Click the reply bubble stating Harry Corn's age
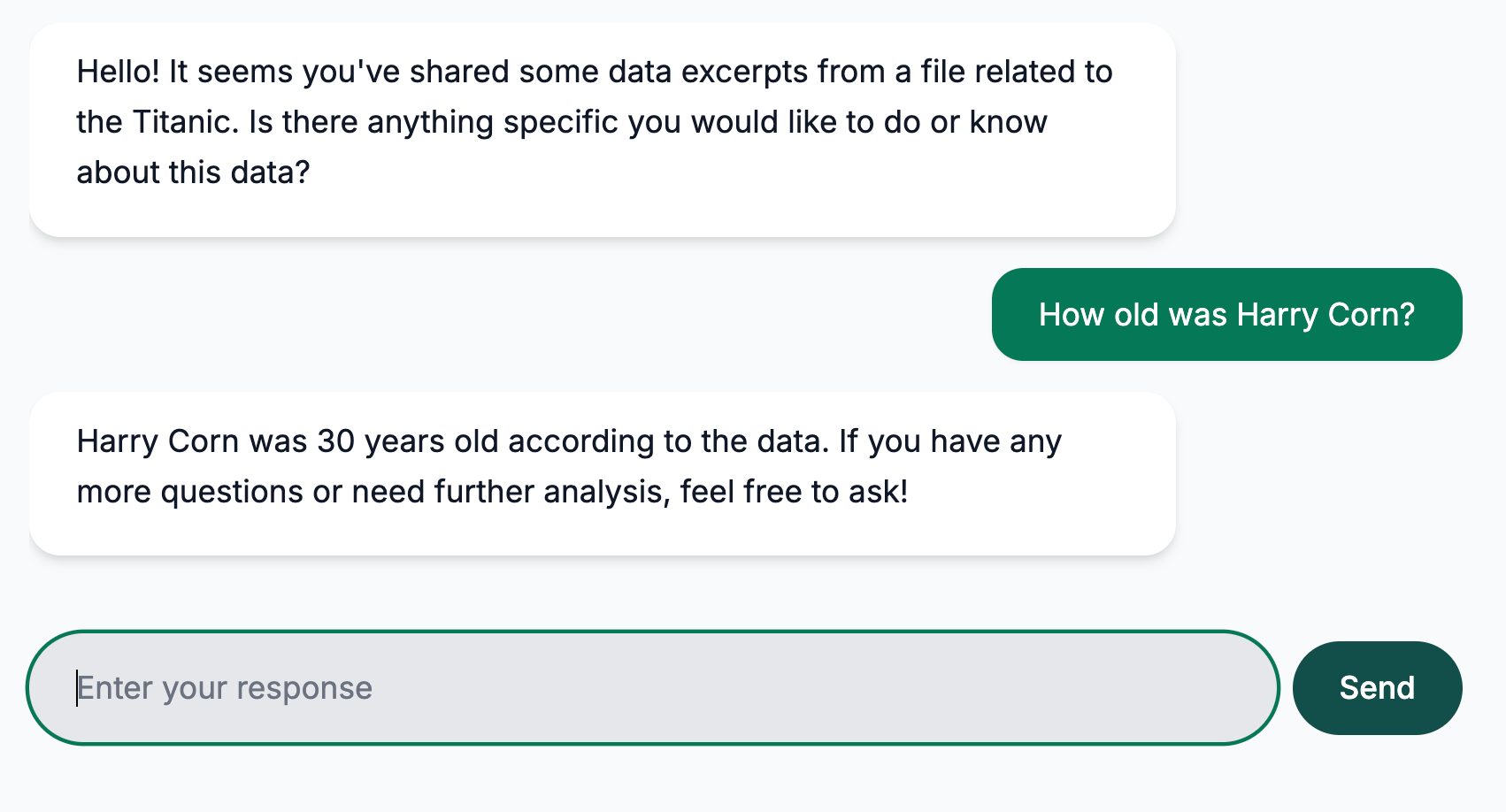Image resolution: width=1506 pixels, height=812 pixels. coord(602,473)
